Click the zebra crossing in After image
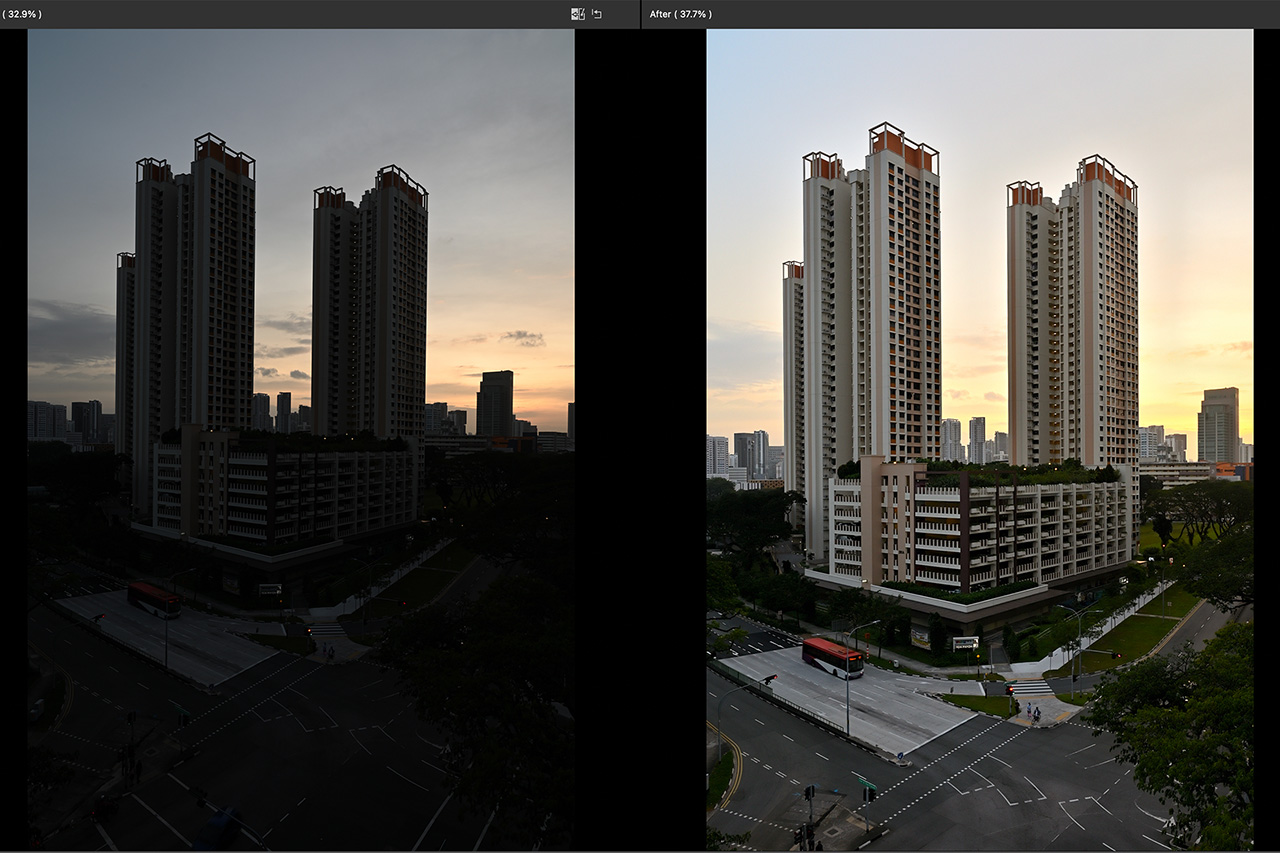 pos(1032,688)
